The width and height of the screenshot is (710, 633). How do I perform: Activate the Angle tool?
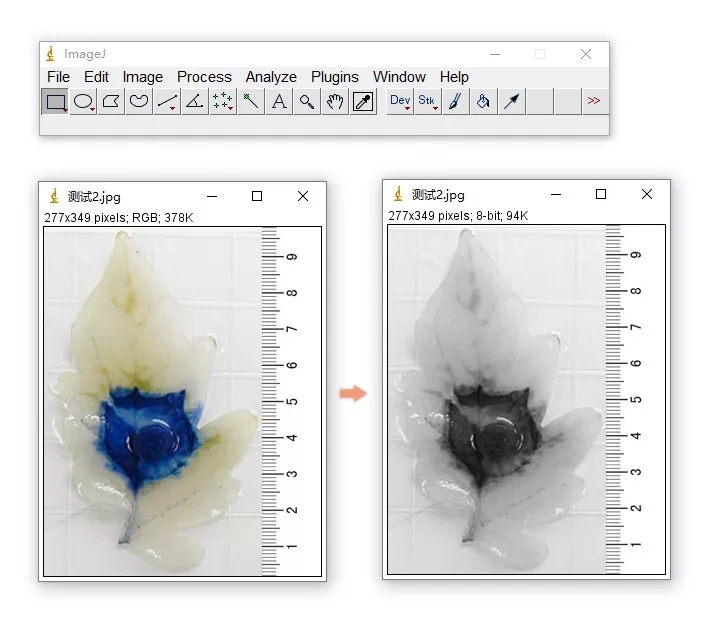coord(195,101)
